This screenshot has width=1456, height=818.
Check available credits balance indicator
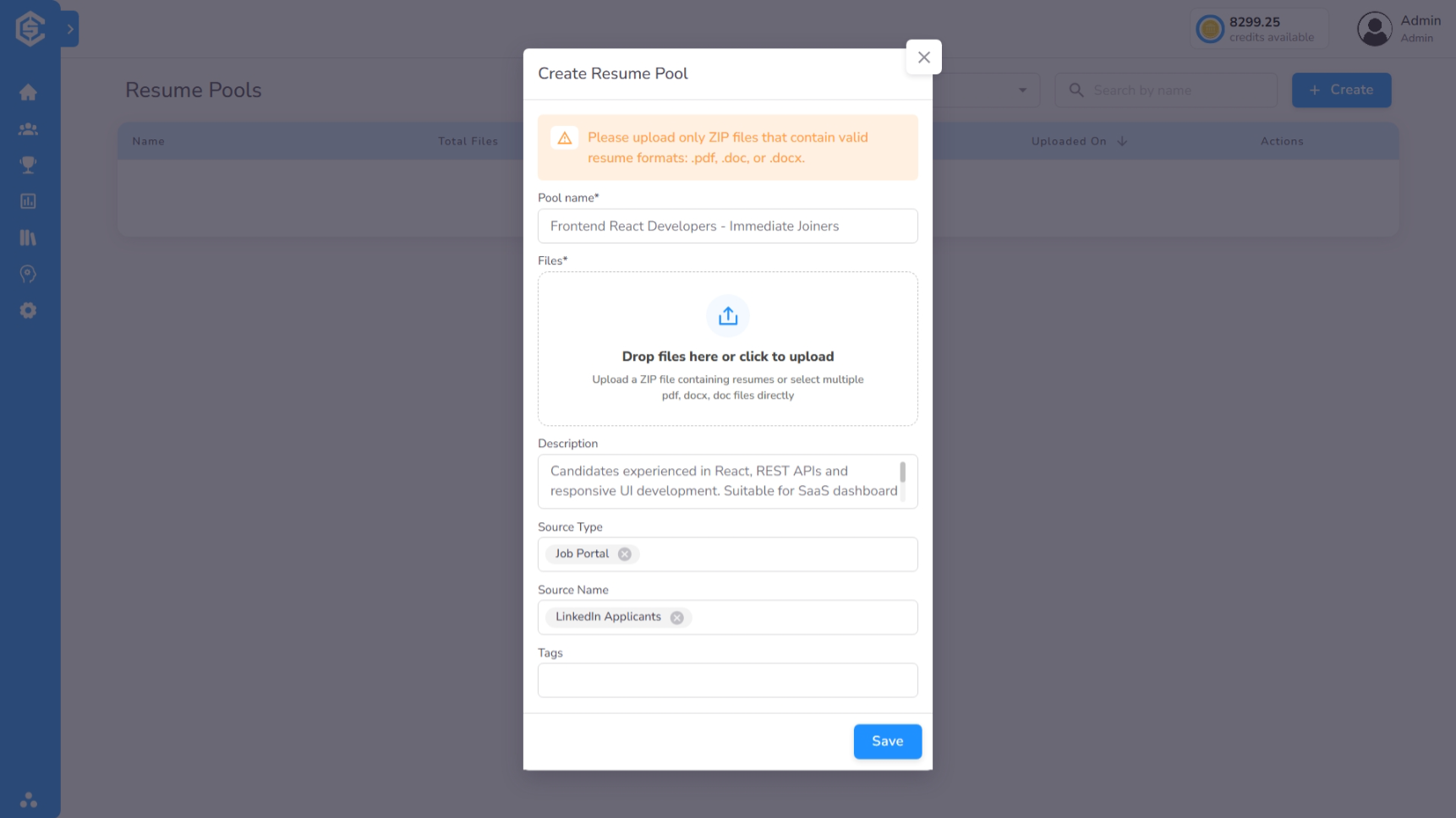1258,28
